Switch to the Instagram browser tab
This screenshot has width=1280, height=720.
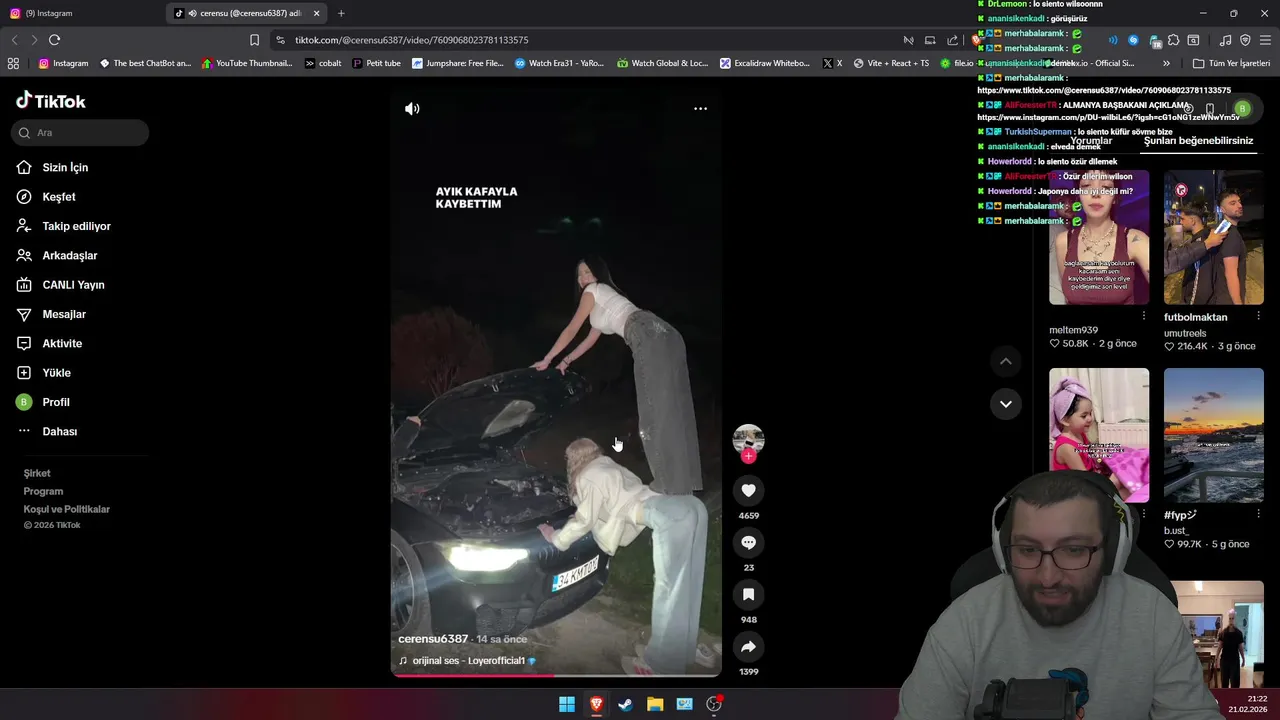(x=80, y=13)
